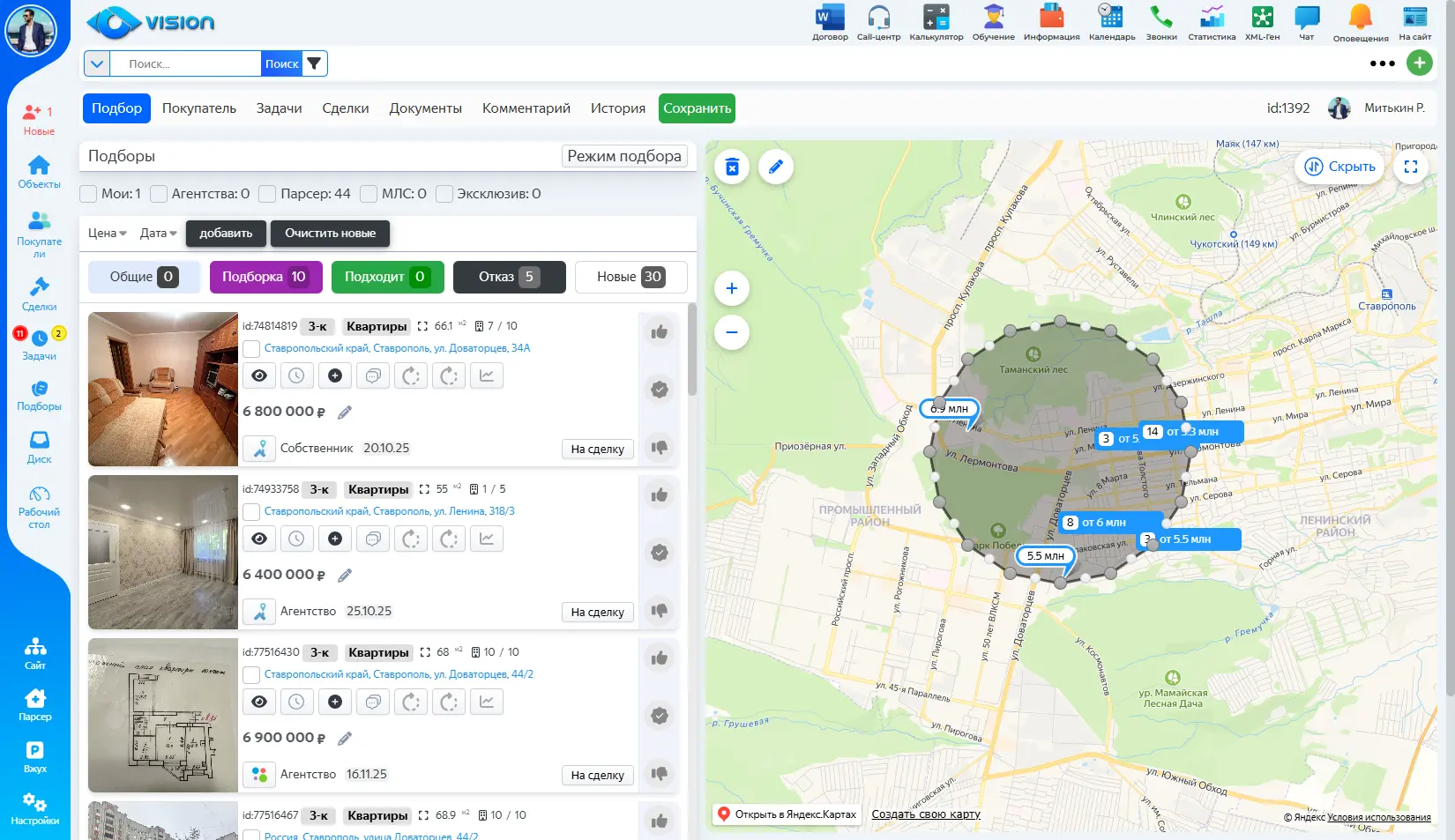Zoom in on the map
Image resolution: width=1455 pixels, height=840 pixels.
point(732,288)
